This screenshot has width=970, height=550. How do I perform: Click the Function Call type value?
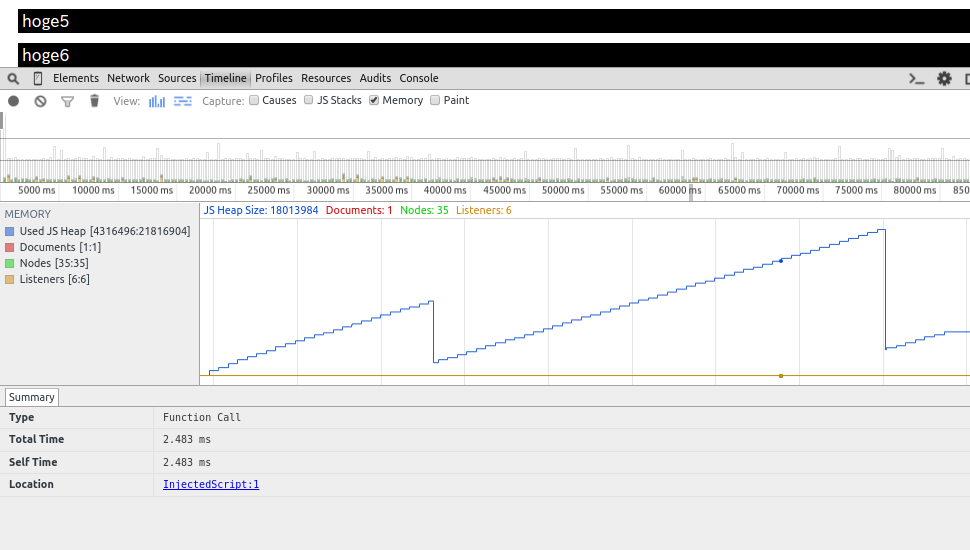pos(202,418)
